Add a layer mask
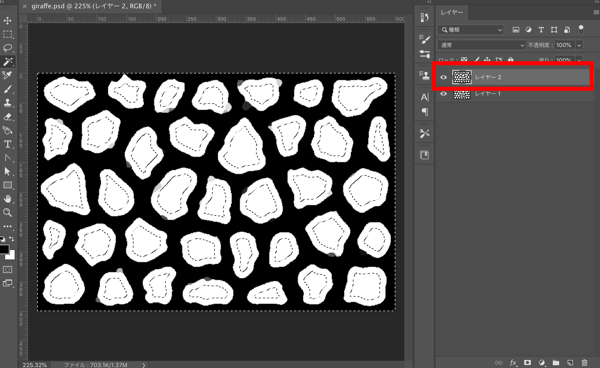600x368 pixels. pyautogui.click(x=527, y=363)
